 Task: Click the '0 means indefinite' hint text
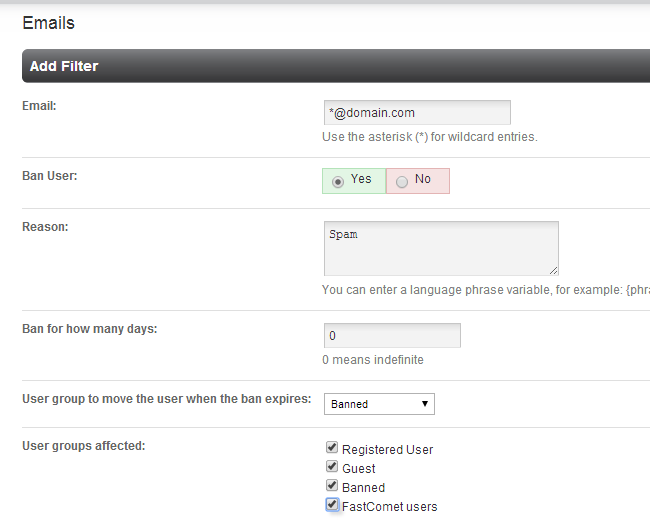(x=373, y=359)
